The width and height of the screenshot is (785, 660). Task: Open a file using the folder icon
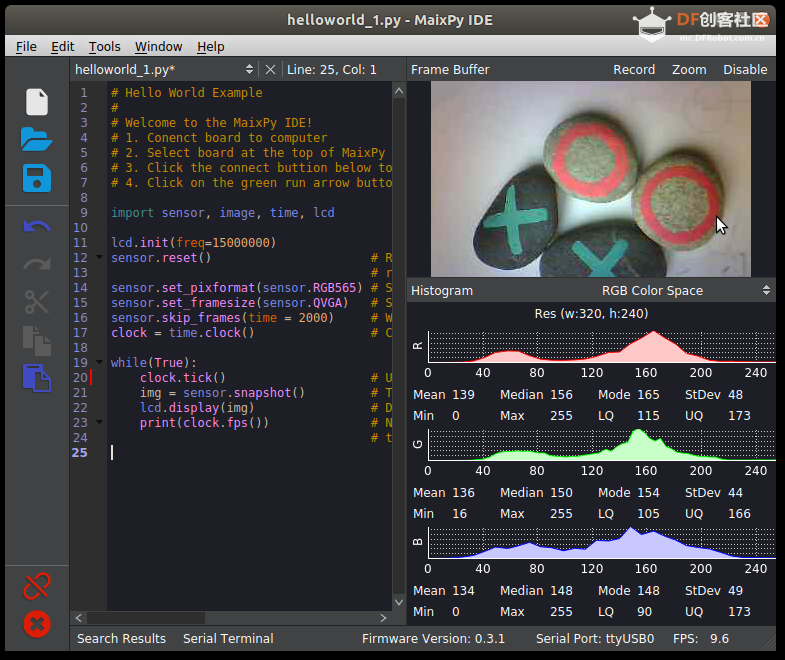[x=37, y=139]
